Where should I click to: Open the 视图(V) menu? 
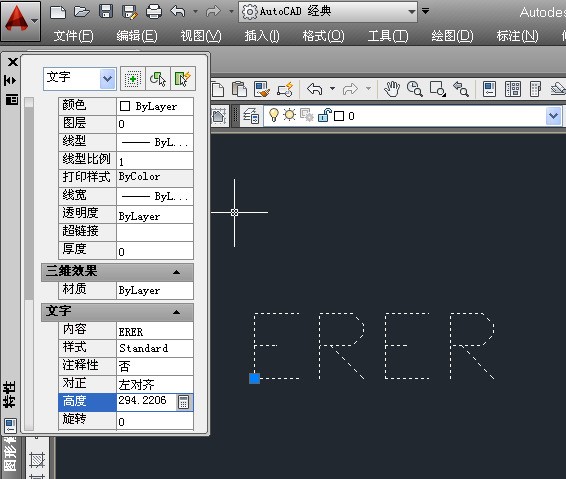[x=201, y=36]
